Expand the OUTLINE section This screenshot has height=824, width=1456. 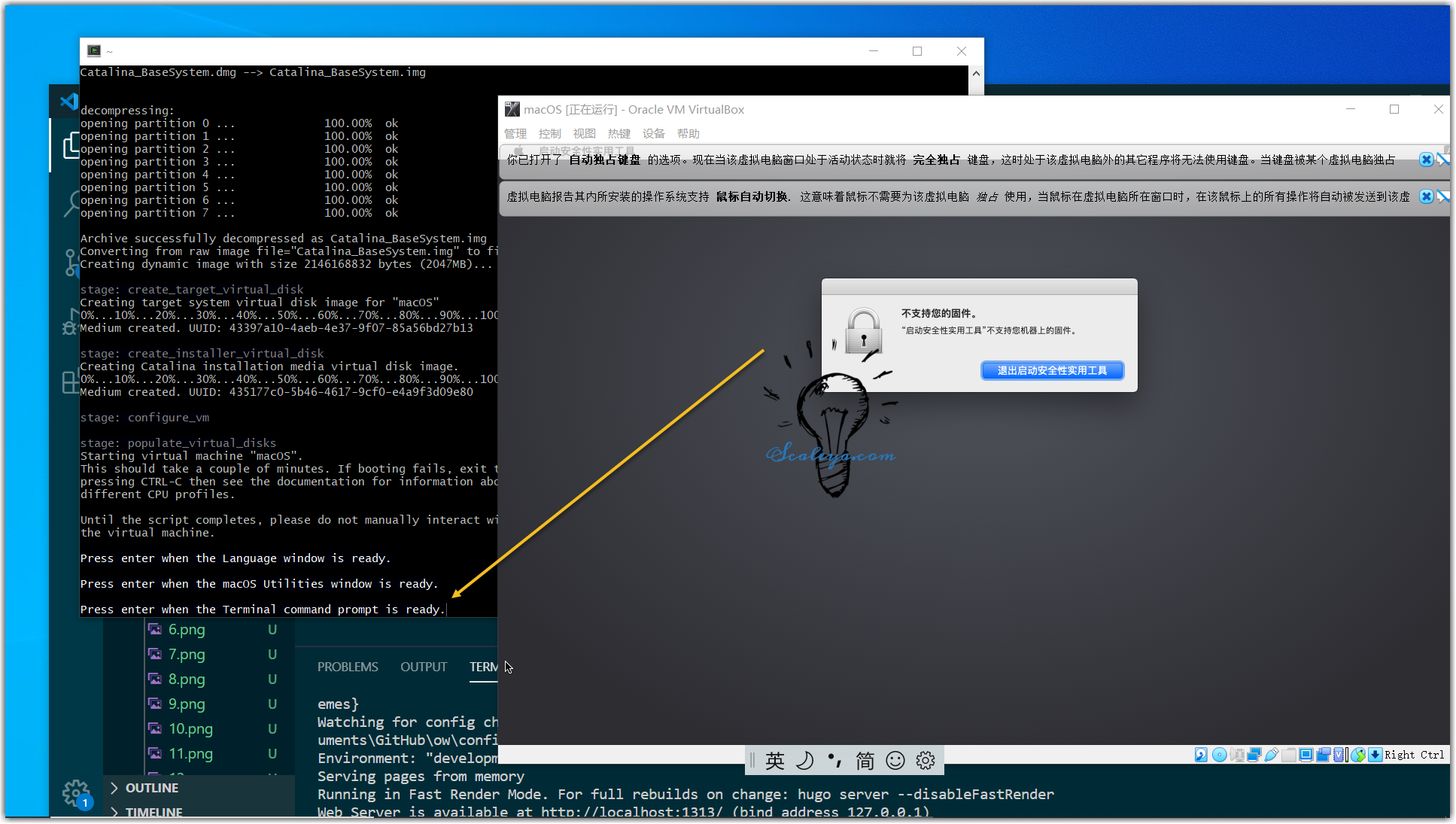point(151,788)
